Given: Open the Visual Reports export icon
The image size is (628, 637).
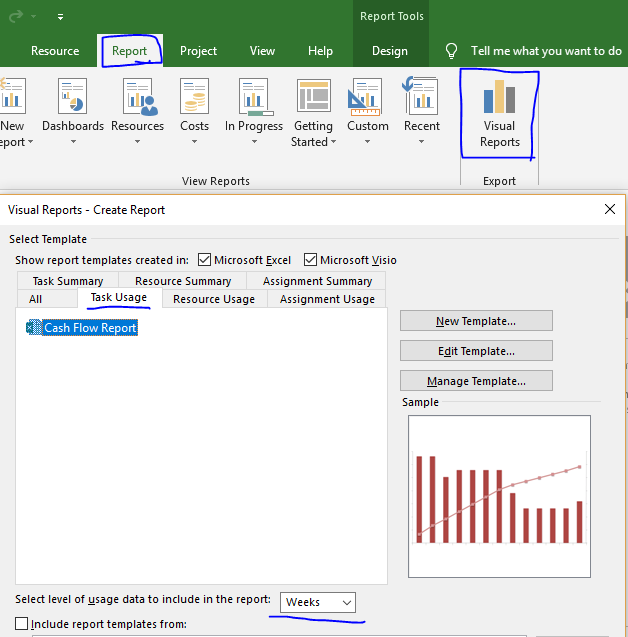Looking at the screenshot, I should click(499, 113).
